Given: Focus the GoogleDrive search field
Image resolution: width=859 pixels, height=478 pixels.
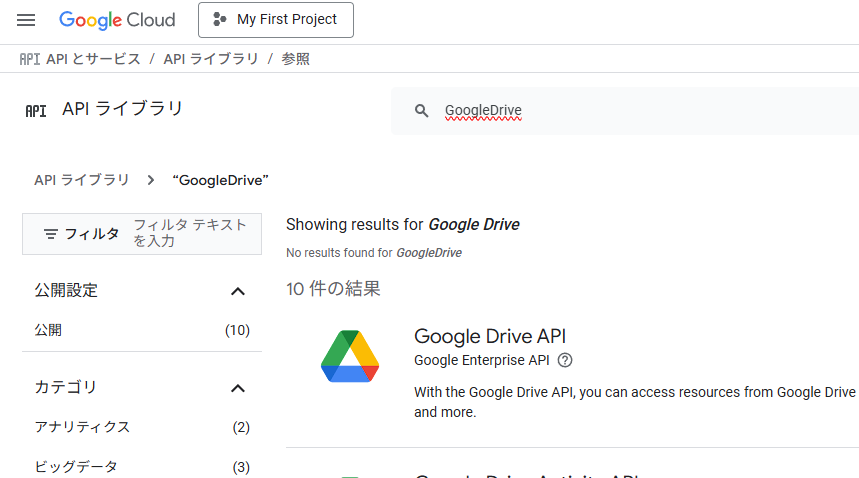Looking at the screenshot, I should point(625,111).
